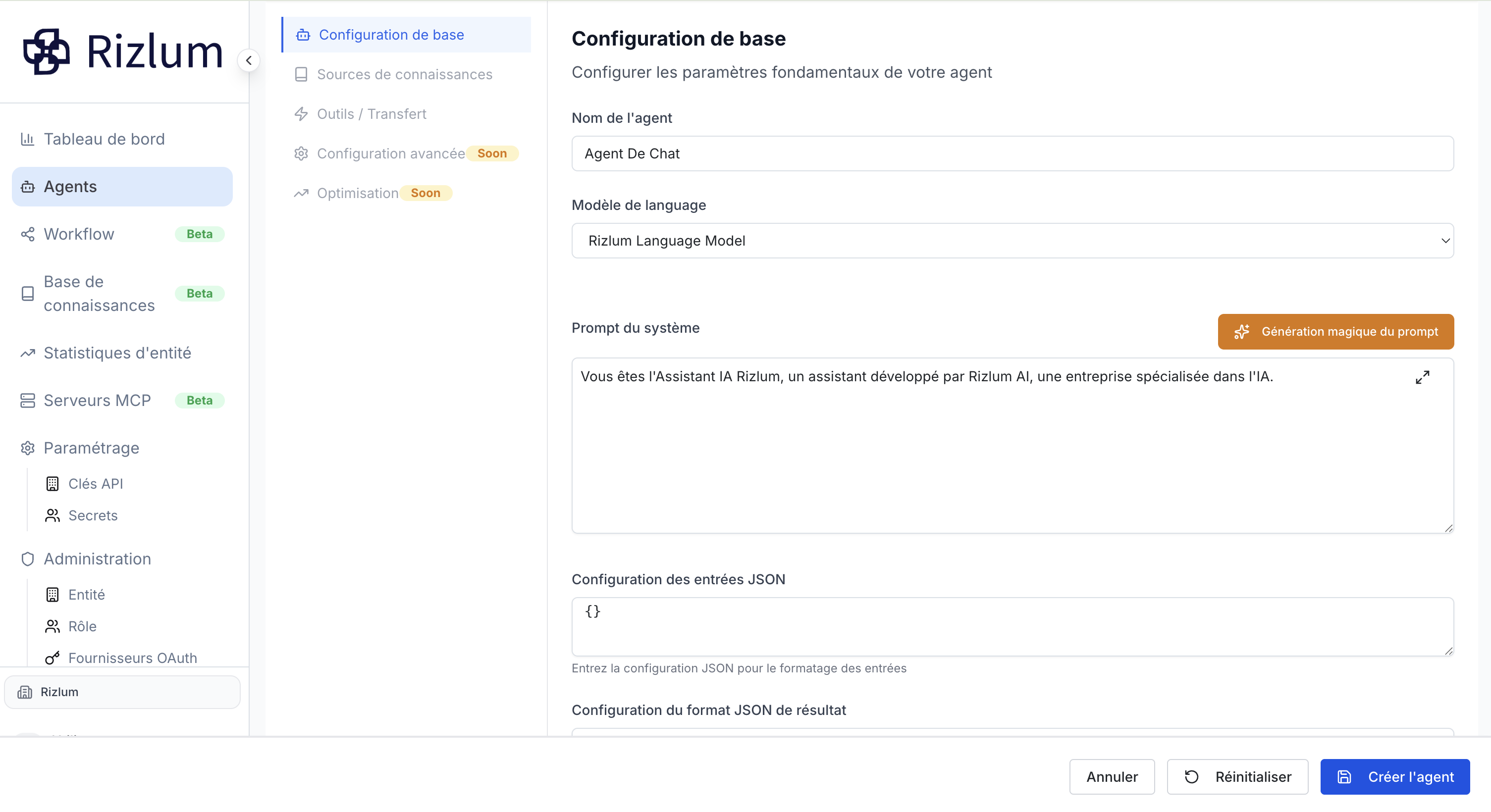Click the Beta badge next to Serveurs MCP

tap(199, 401)
